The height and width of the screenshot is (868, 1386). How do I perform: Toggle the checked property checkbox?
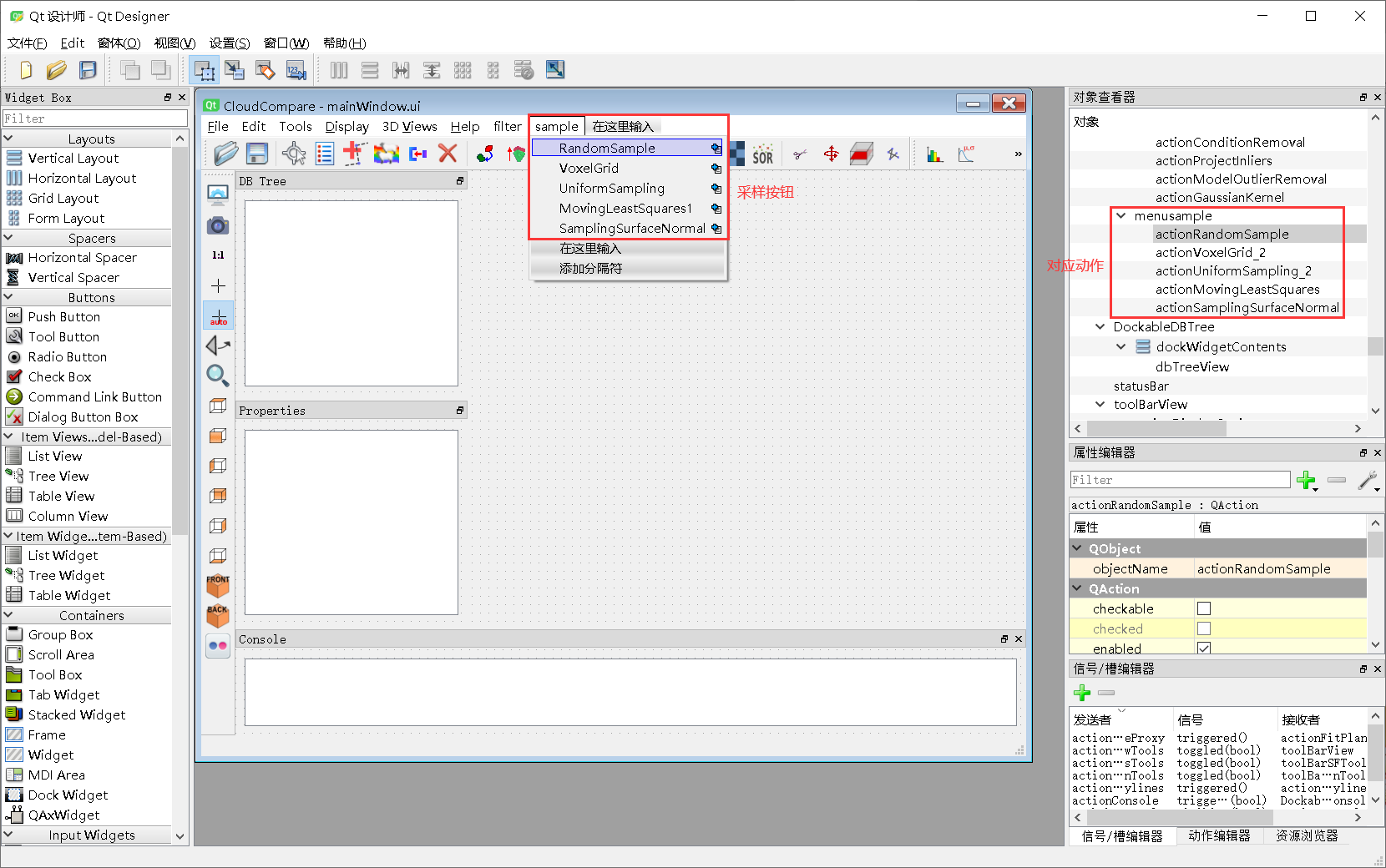tap(1204, 629)
